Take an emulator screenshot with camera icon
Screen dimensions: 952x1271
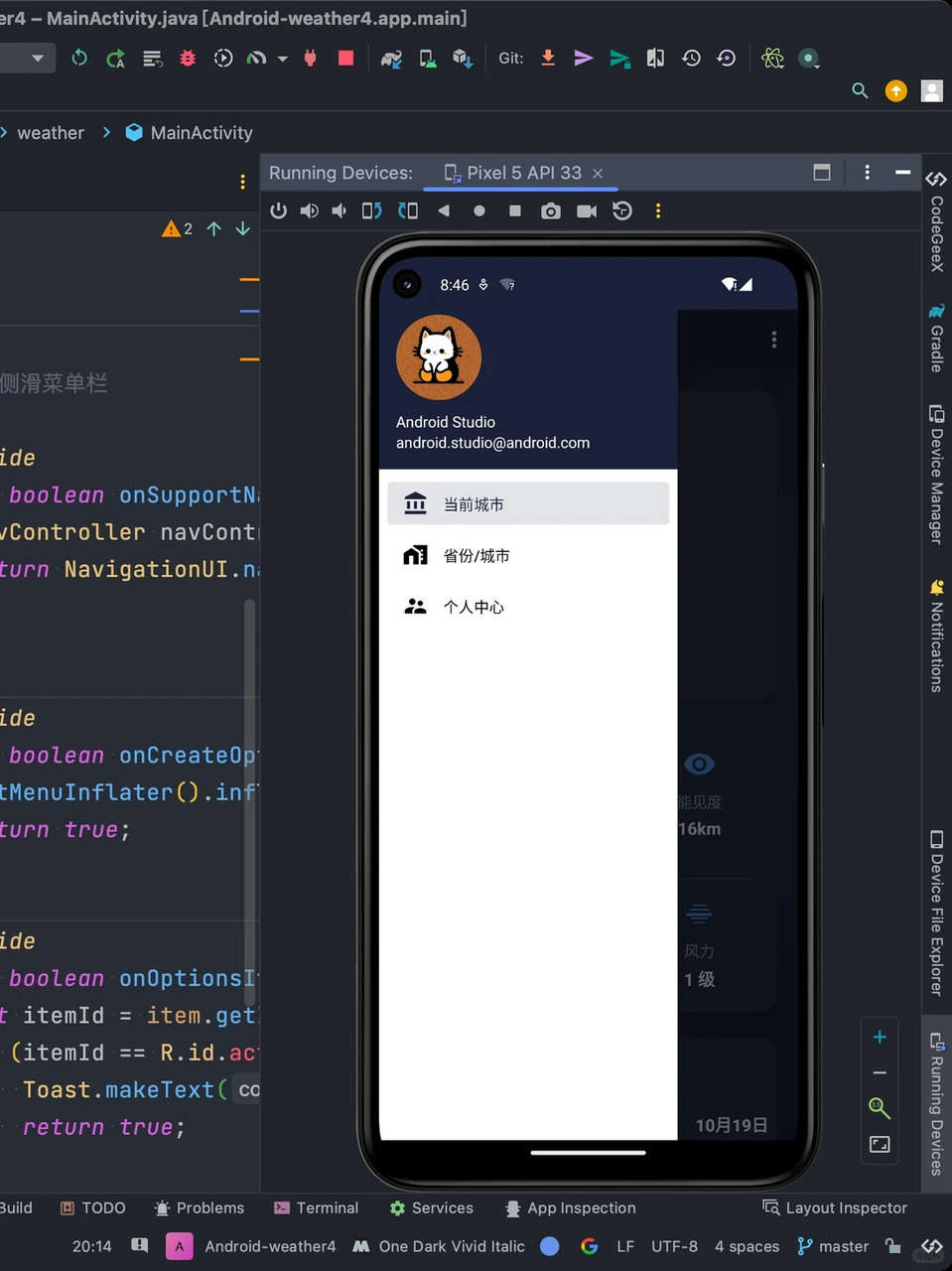[x=551, y=211]
